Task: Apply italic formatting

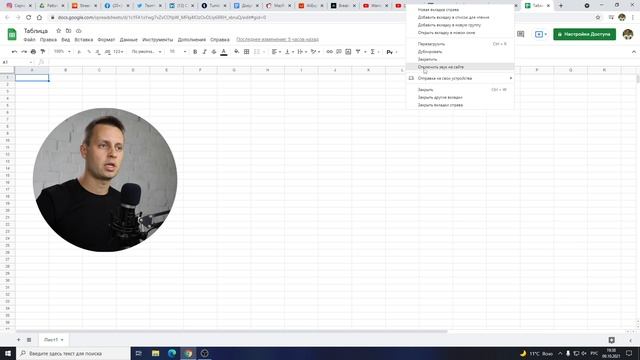Action: coord(204,52)
